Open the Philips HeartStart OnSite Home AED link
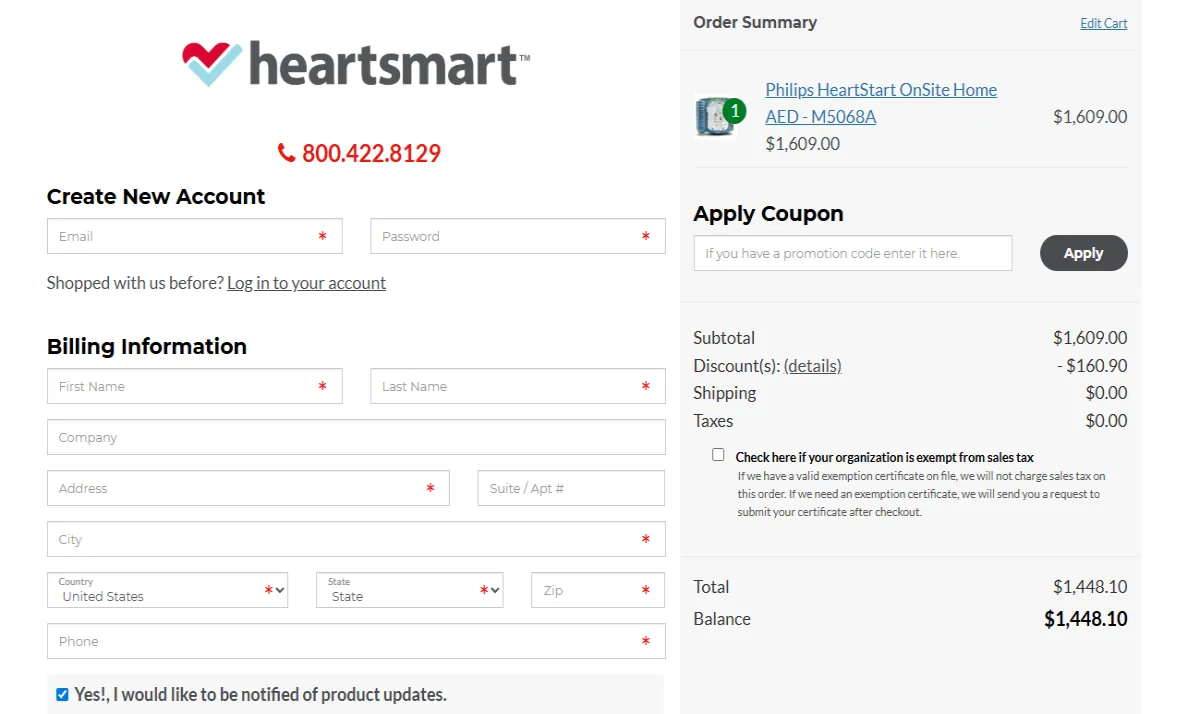 pos(880,90)
